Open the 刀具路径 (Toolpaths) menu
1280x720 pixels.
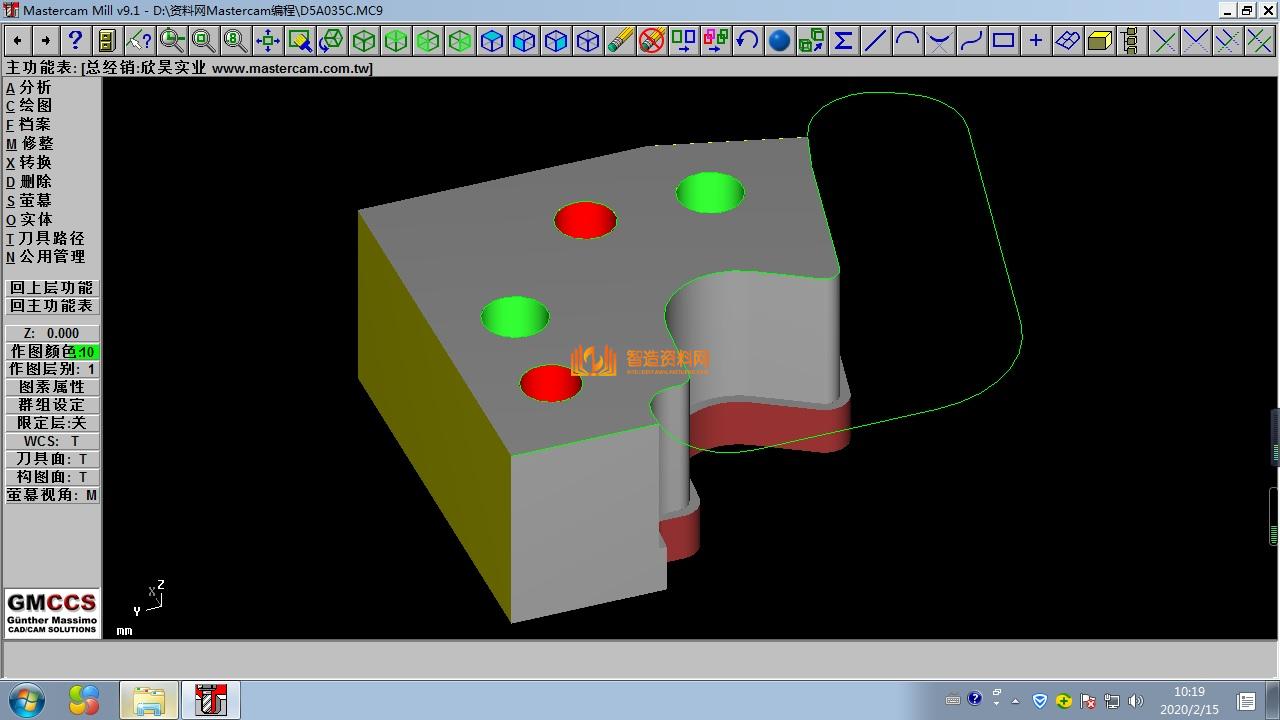coord(50,238)
